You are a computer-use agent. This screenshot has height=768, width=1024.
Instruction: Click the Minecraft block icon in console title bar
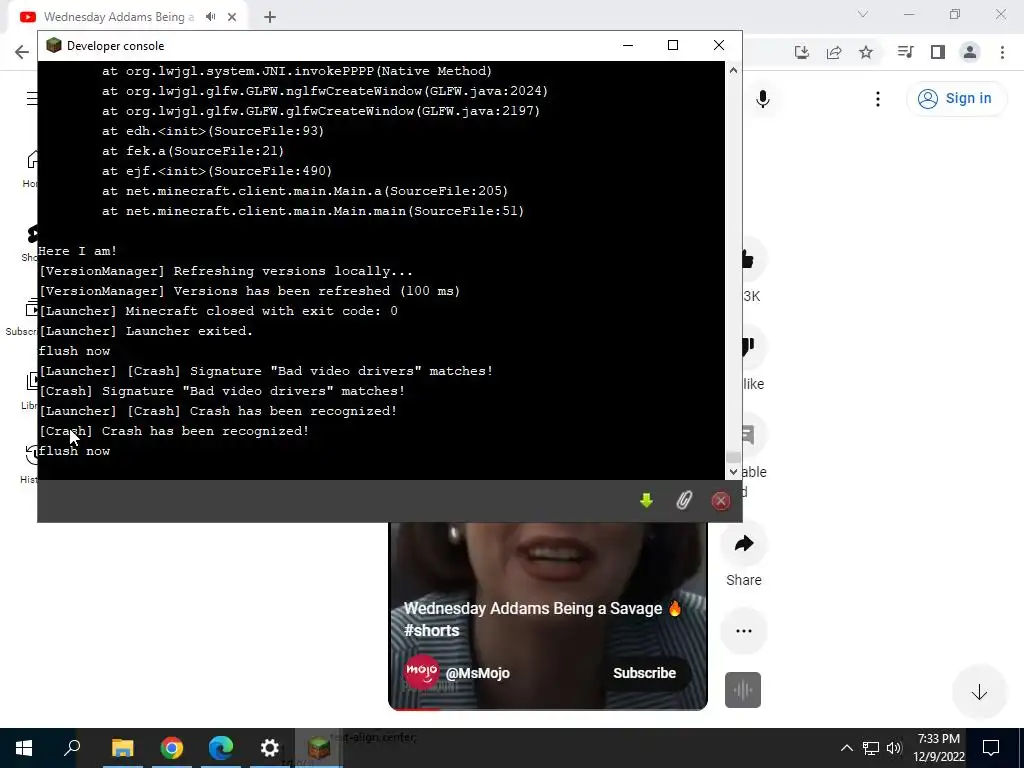(54, 46)
